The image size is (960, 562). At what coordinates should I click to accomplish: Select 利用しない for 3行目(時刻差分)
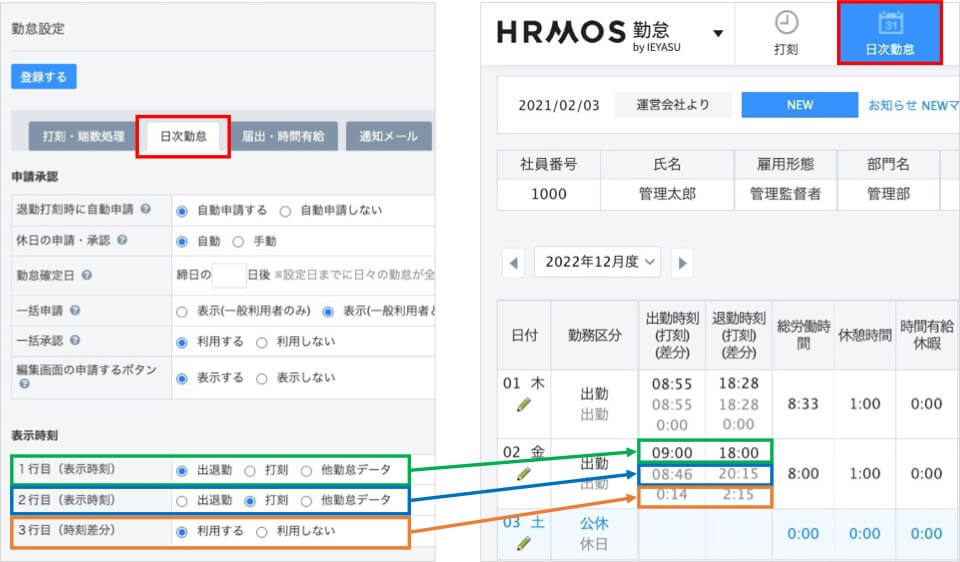pyautogui.click(x=261, y=532)
